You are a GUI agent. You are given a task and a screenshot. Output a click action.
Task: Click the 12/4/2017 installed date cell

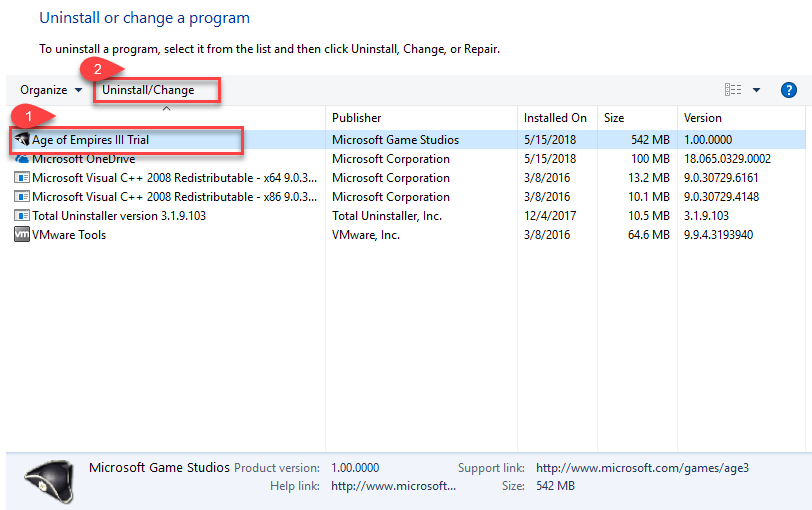(x=550, y=215)
